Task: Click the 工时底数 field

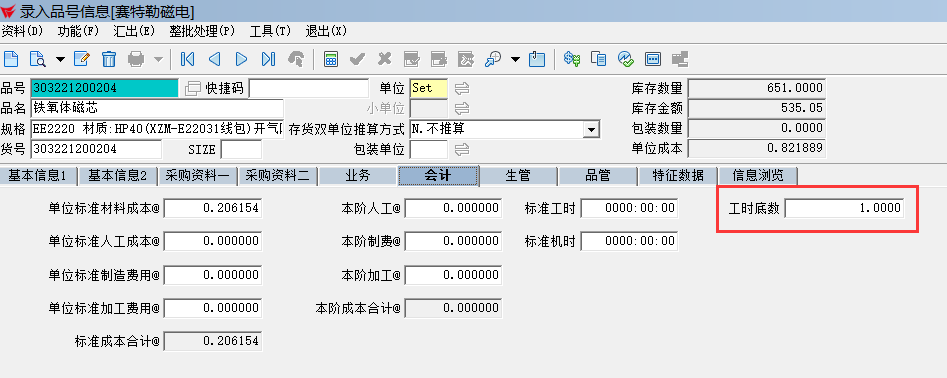Action: click(x=844, y=208)
